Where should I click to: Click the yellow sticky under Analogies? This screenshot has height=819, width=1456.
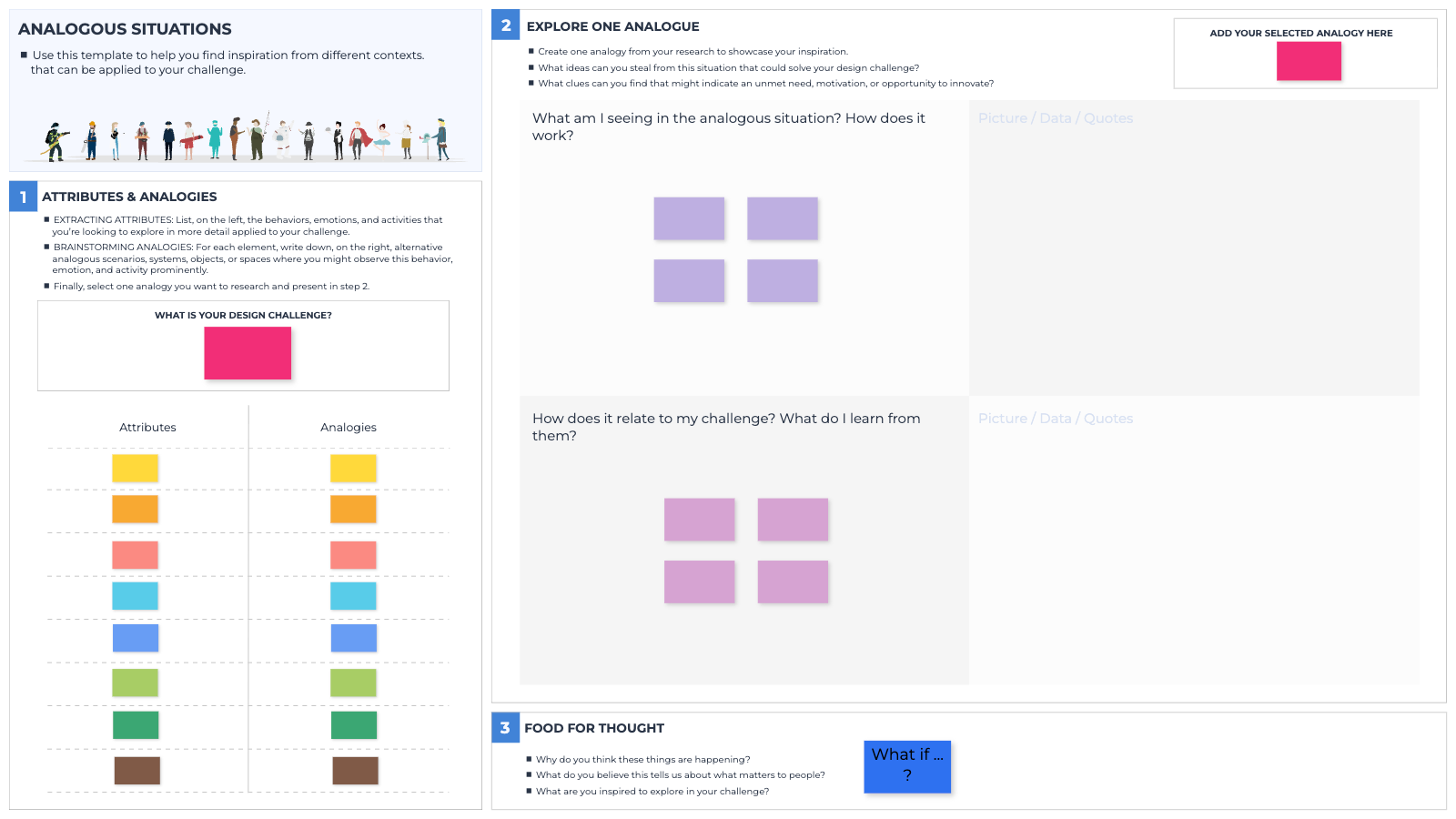point(353,468)
